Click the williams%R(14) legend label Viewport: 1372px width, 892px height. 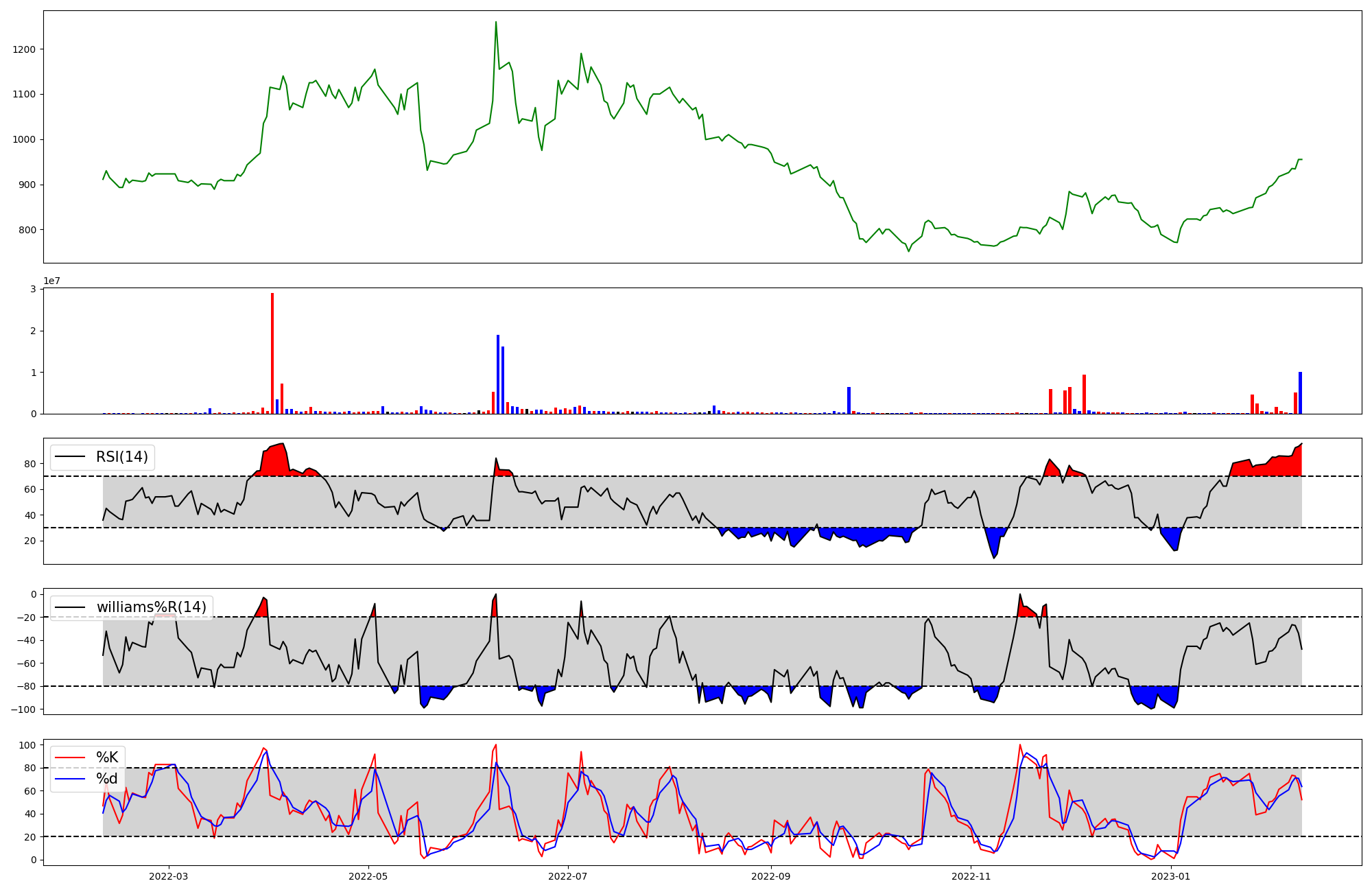point(151,607)
